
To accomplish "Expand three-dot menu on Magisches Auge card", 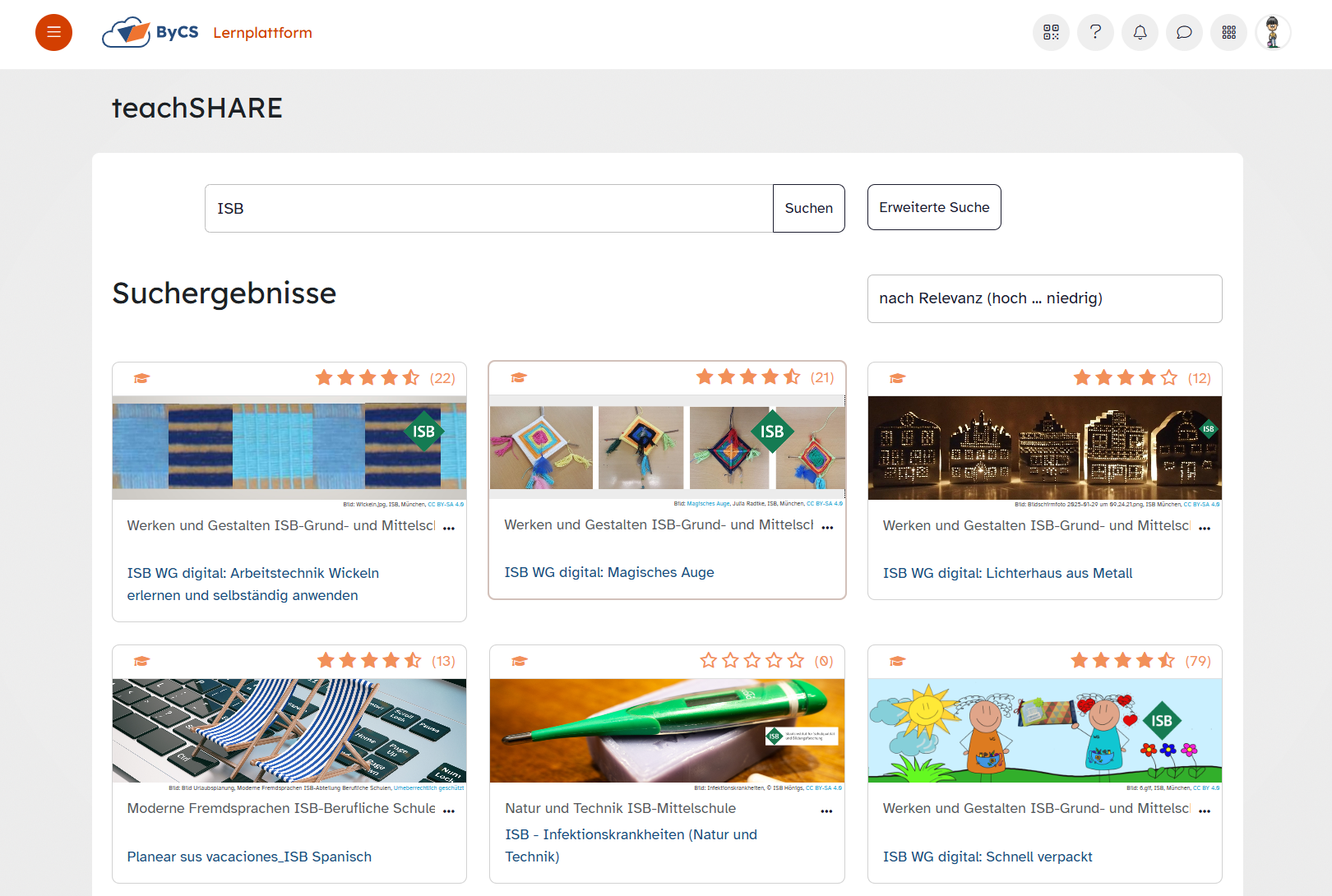I will [x=827, y=527].
